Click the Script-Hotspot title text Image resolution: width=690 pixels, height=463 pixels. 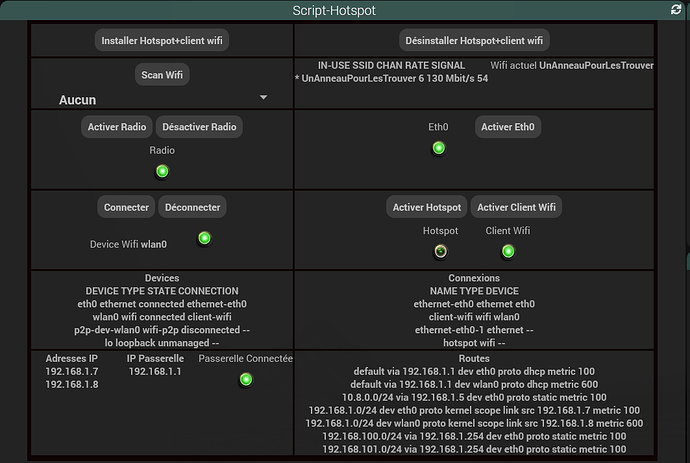click(334, 10)
